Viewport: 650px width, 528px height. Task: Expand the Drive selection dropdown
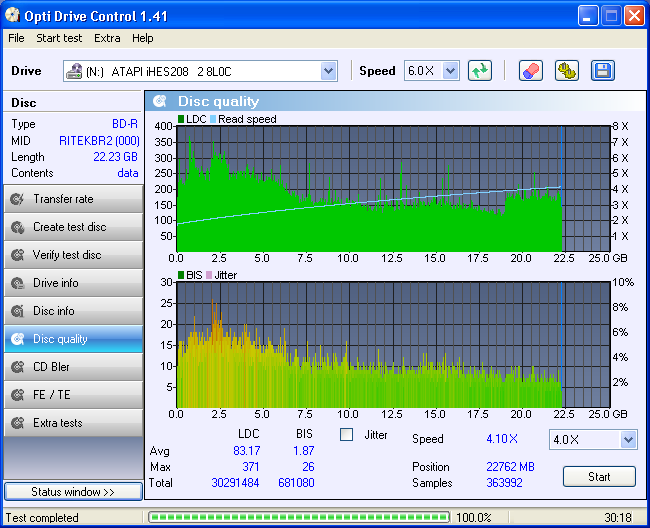tap(328, 71)
